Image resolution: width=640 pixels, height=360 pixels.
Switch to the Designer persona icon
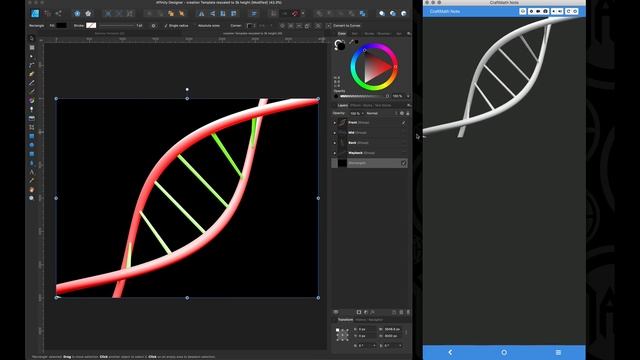pyautogui.click(x=35, y=13)
